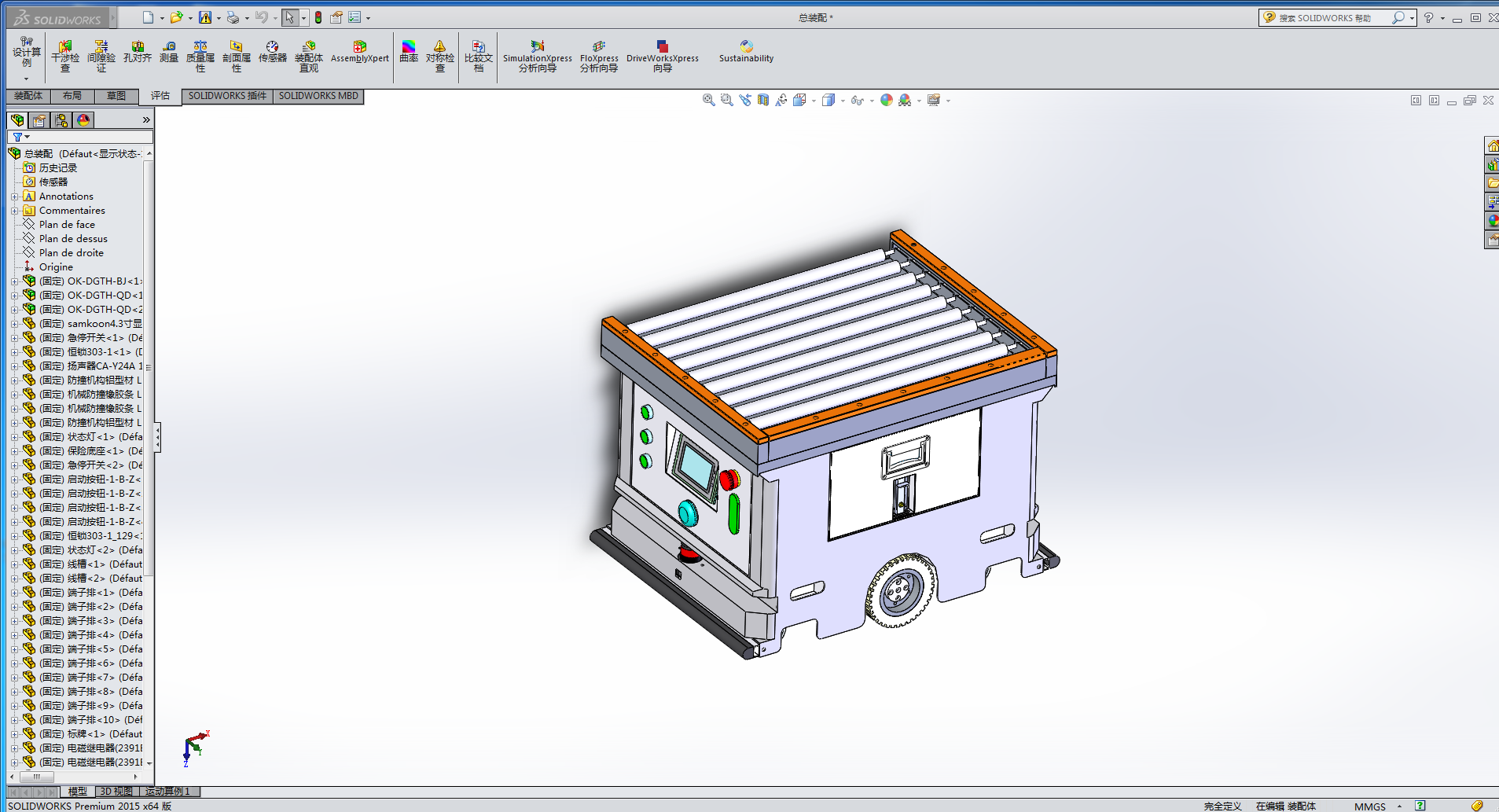This screenshot has height=812, width=1499.
Task: Expand the Annotations tree node
Action: coord(14,197)
